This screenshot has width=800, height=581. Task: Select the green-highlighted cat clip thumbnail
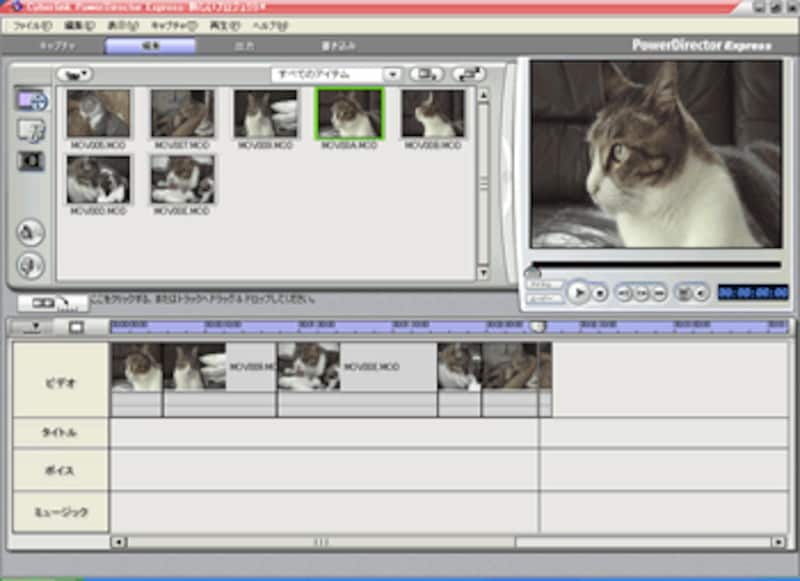point(349,114)
